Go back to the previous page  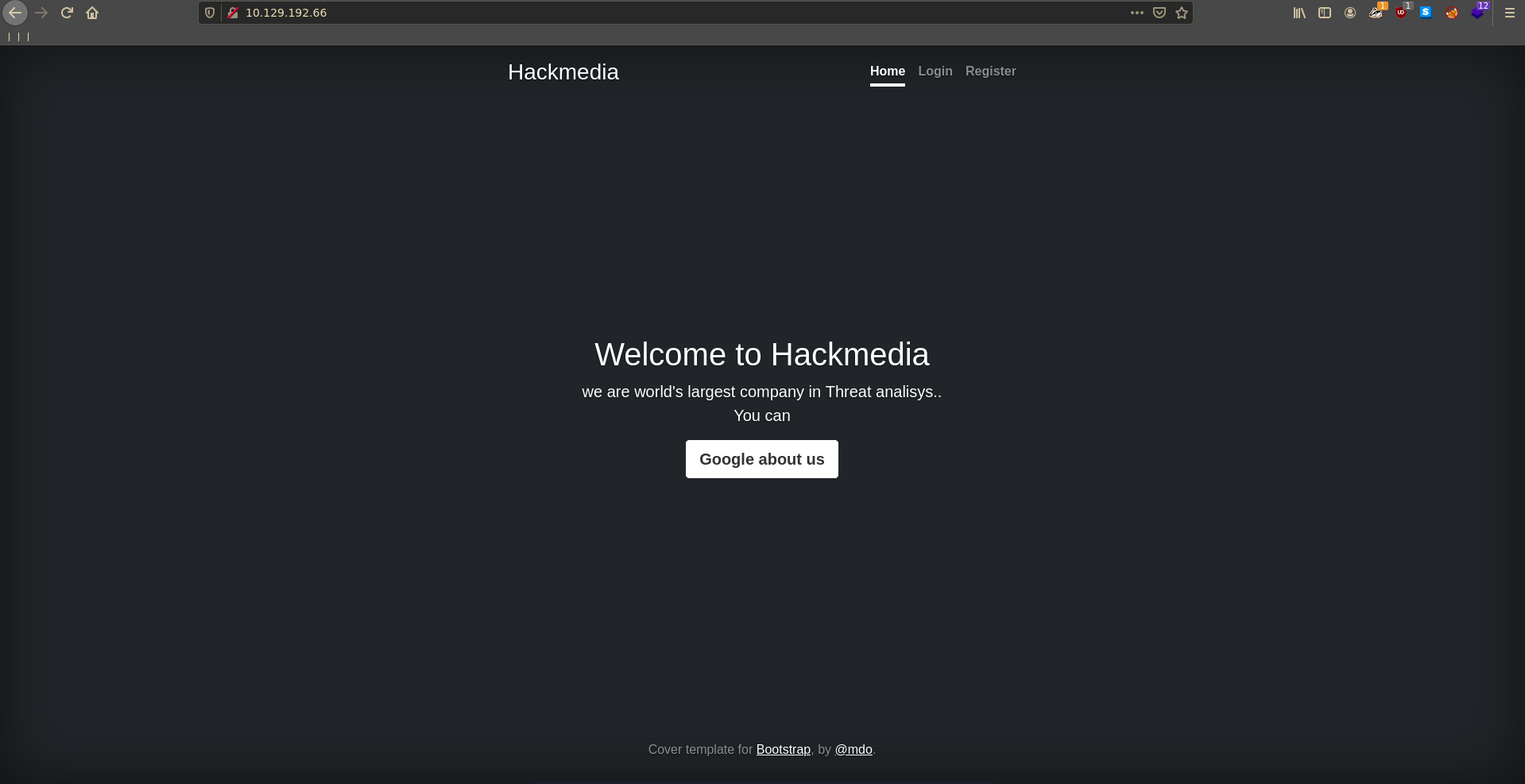coord(15,13)
